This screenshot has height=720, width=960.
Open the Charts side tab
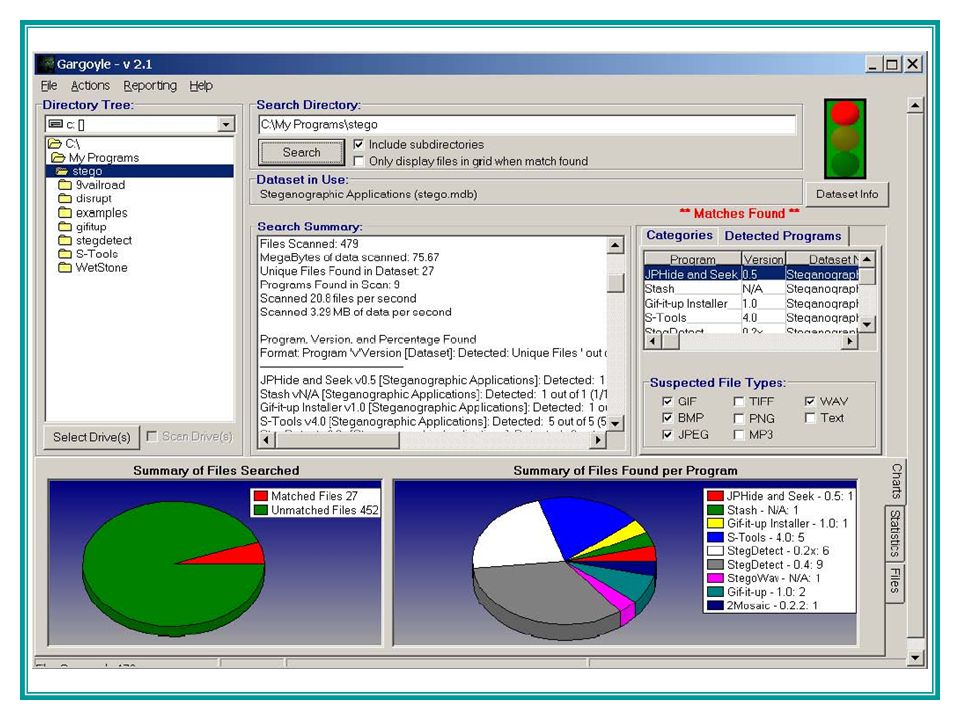click(896, 481)
